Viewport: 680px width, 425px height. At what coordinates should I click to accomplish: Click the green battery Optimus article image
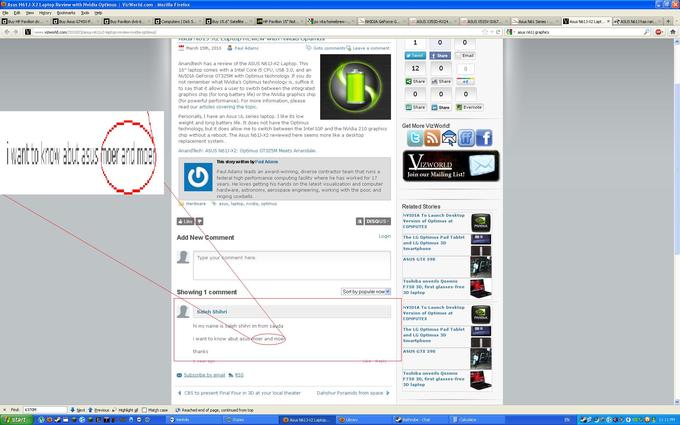point(355,87)
